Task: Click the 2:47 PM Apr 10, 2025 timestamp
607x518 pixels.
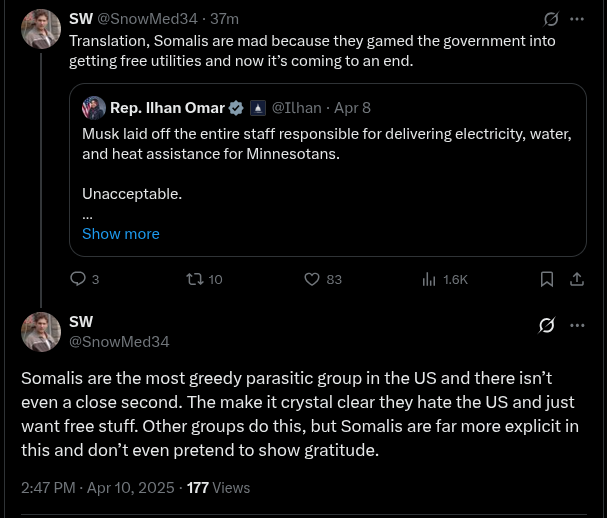Action: tap(97, 487)
